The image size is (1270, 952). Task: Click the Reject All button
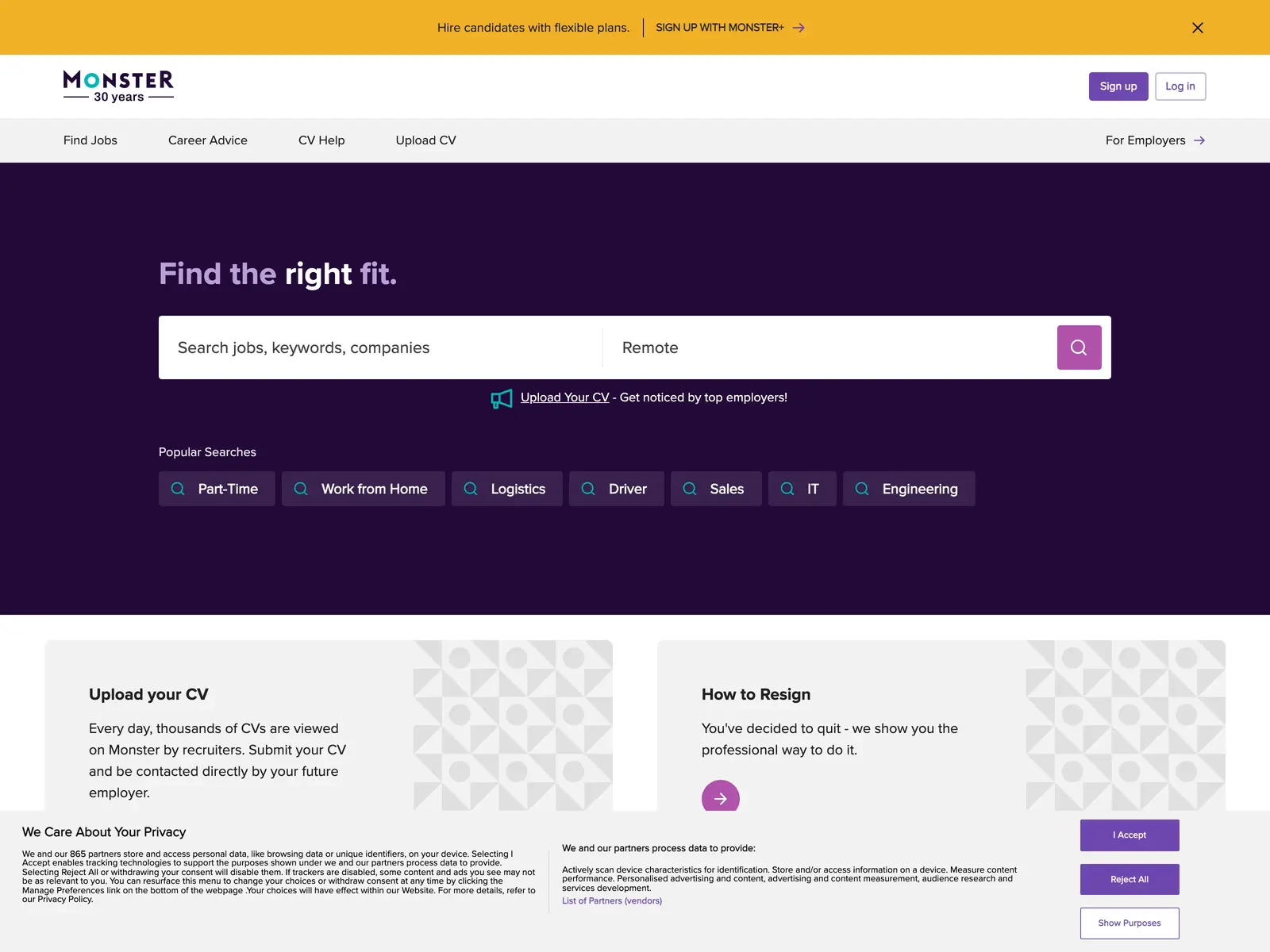[1130, 879]
